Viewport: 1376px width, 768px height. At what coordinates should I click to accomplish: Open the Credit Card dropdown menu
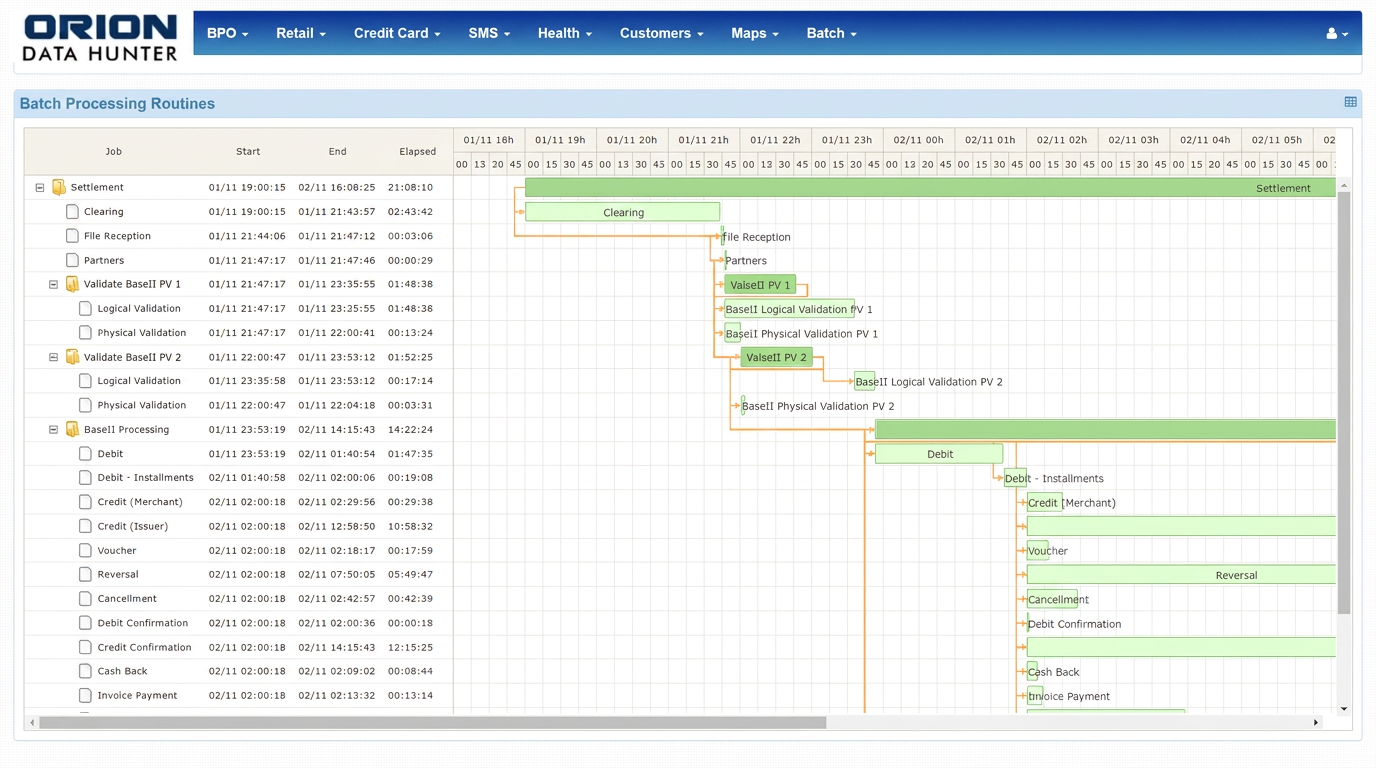point(397,33)
